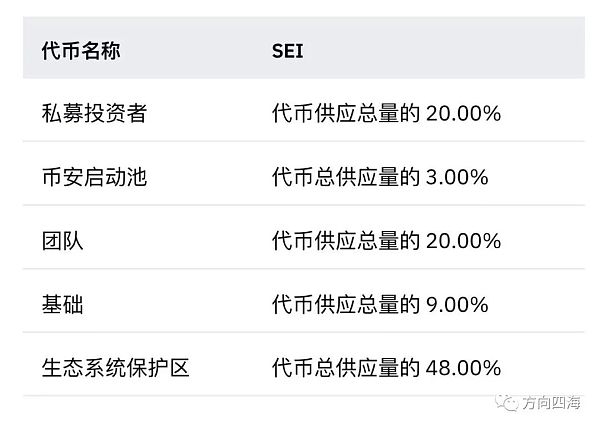Click the SEI column header
Screen dimensions: 600x429
pos(287,50)
